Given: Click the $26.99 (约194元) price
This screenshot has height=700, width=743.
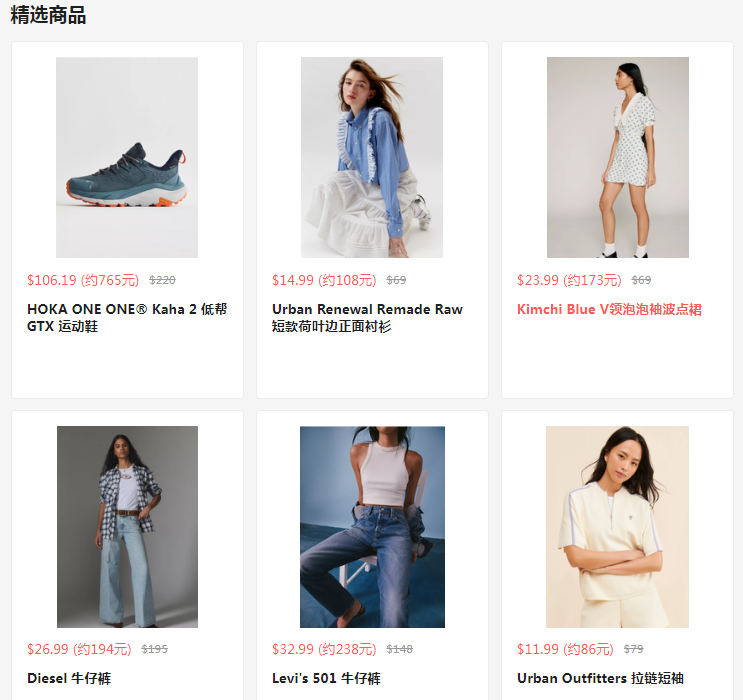Looking at the screenshot, I should [x=79, y=649].
